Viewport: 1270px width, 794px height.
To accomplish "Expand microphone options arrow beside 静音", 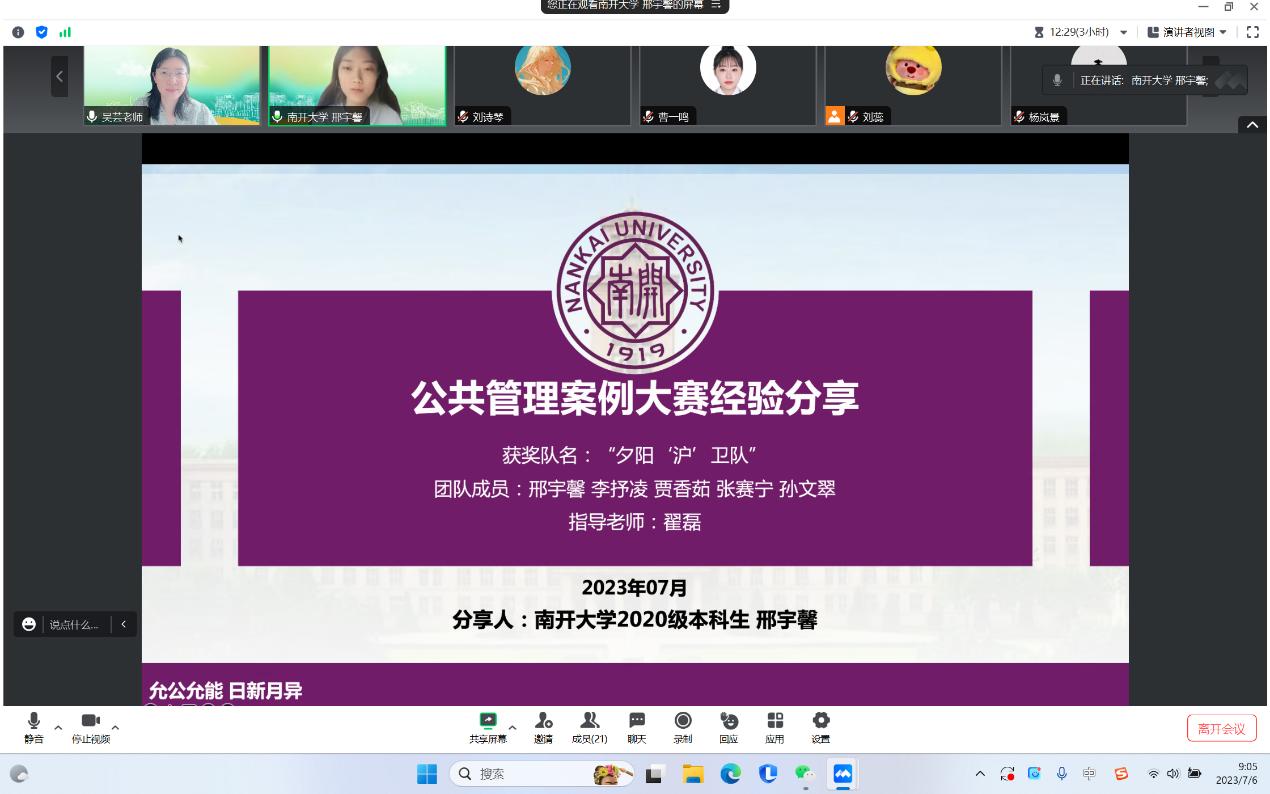I will click(58, 727).
